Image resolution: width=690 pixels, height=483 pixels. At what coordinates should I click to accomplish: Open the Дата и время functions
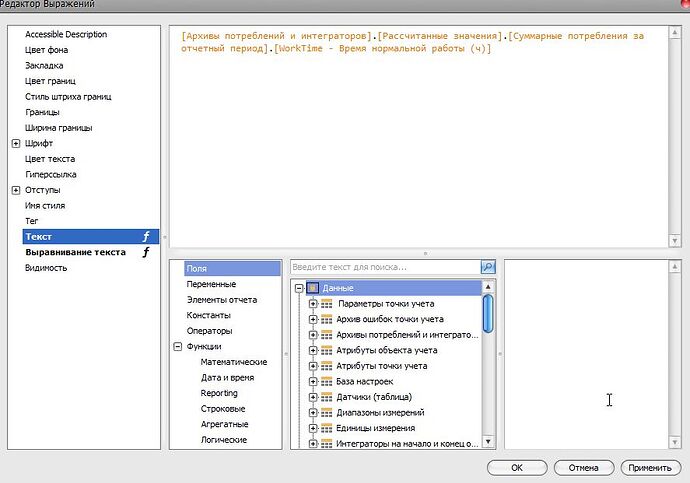(x=228, y=377)
